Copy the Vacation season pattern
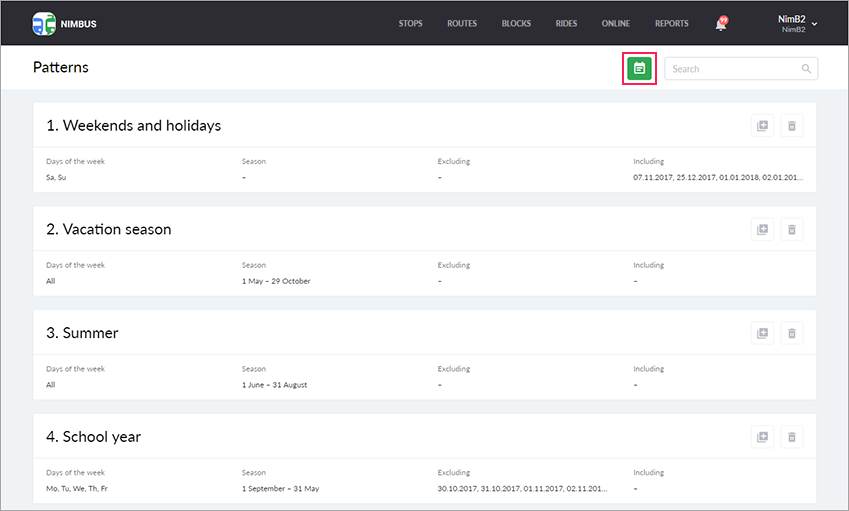Viewport: 849px width, 511px height. [x=762, y=230]
